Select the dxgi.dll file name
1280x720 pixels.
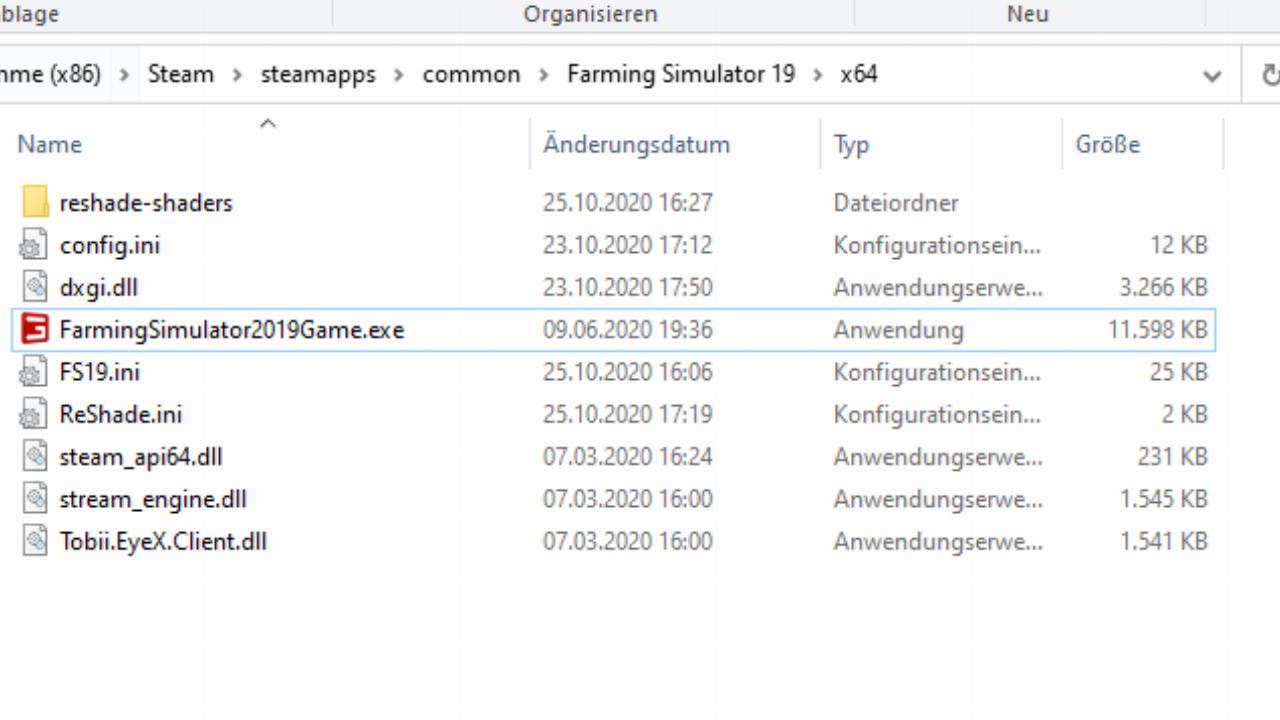pyautogui.click(x=99, y=287)
